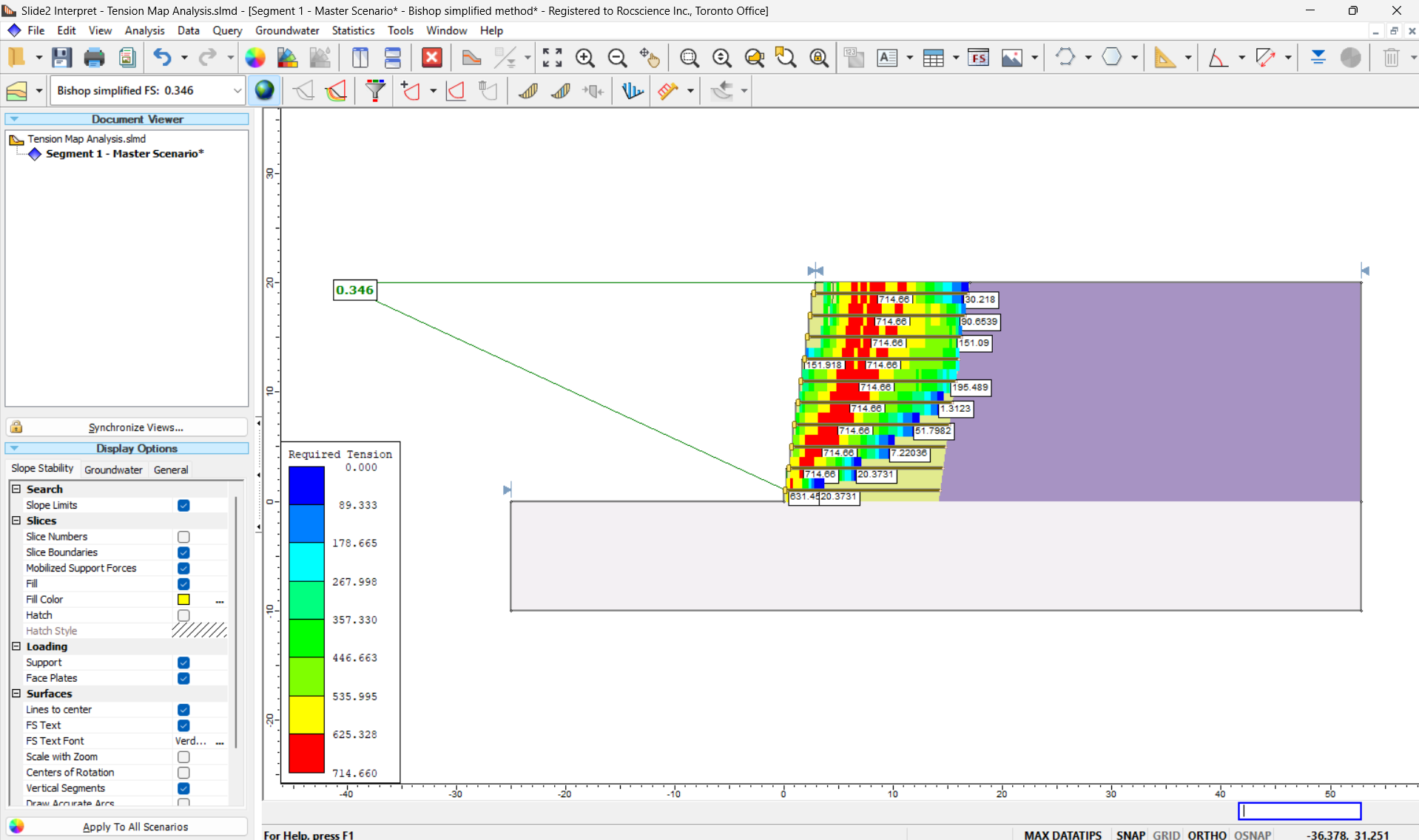Enable the Slice Numbers checkbox
Viewport: 1419px width, 840px height.
coord(183,537)
